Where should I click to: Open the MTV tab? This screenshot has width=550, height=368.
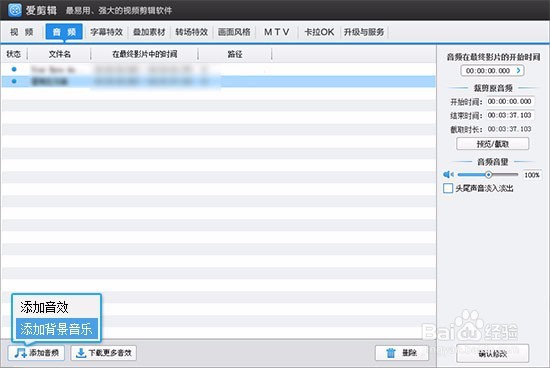click(277, 32)
